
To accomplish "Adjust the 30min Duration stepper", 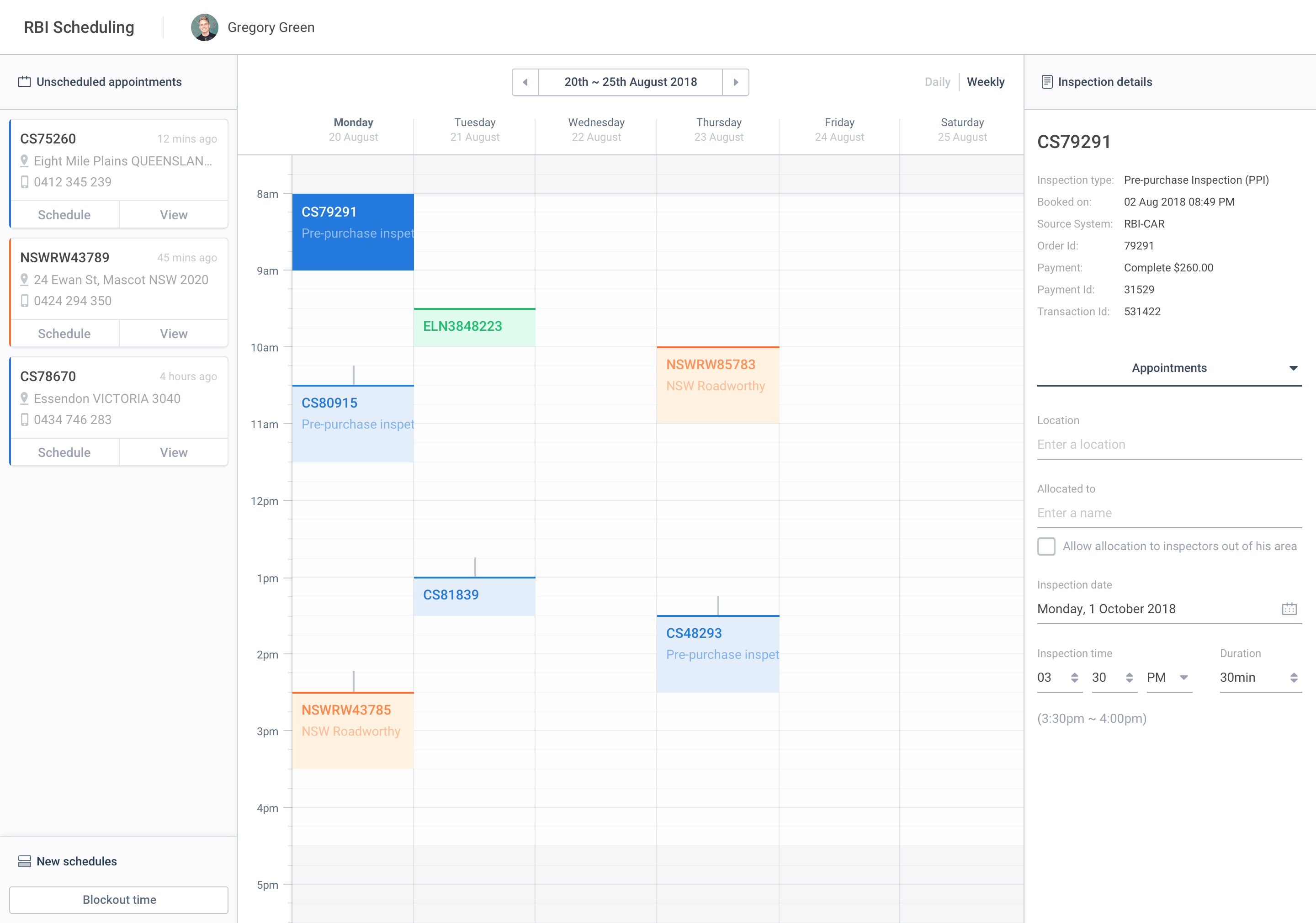I will point(1294,678).
